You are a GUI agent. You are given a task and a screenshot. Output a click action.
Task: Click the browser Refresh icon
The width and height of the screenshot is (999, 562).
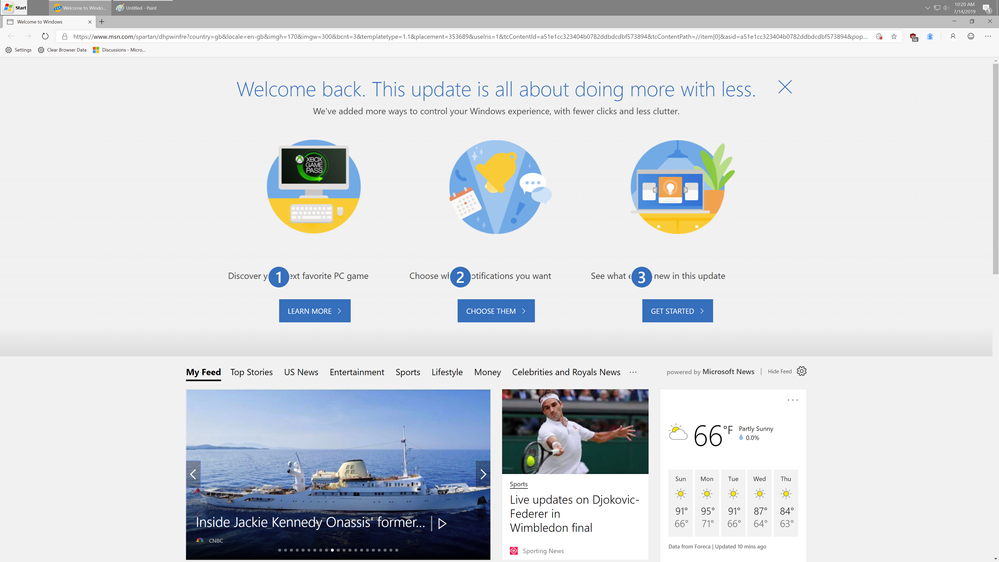[45, 36]
